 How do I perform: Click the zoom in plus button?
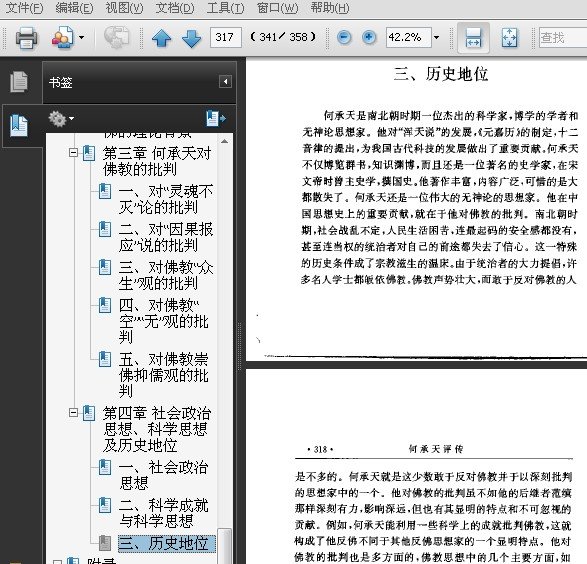(x=369, y=37)
